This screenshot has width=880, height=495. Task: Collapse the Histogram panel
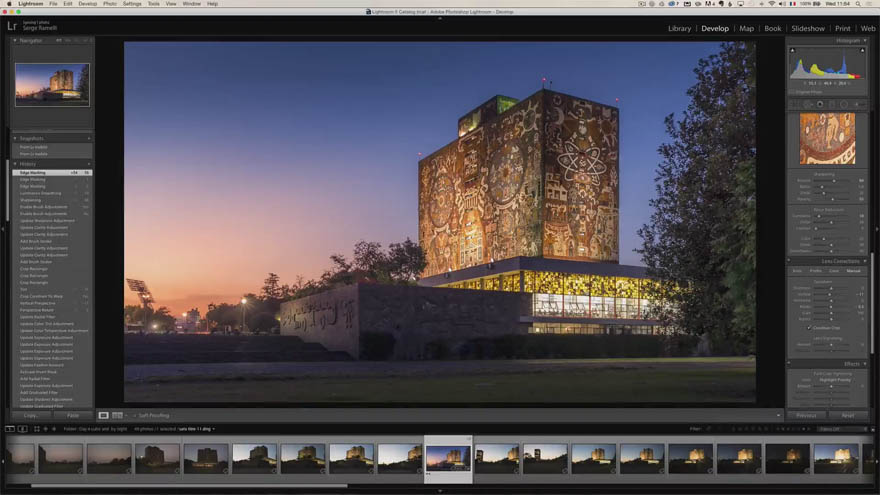[x=865, y=40]
